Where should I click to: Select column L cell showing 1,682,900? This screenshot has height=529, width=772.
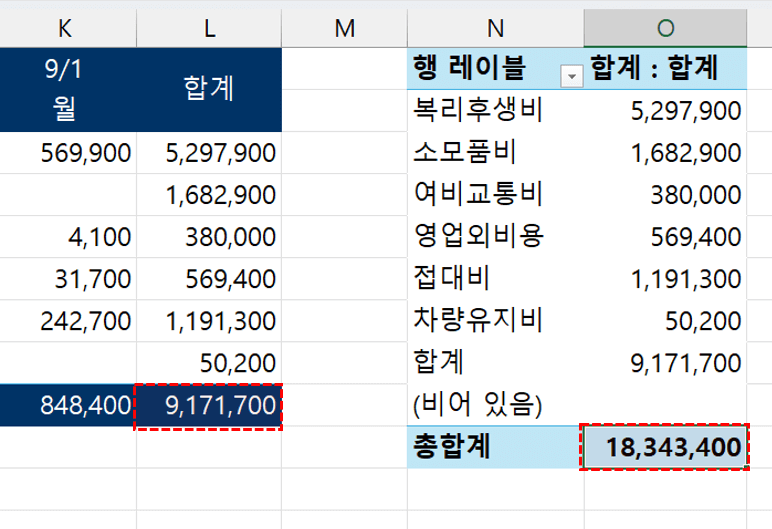209,195
